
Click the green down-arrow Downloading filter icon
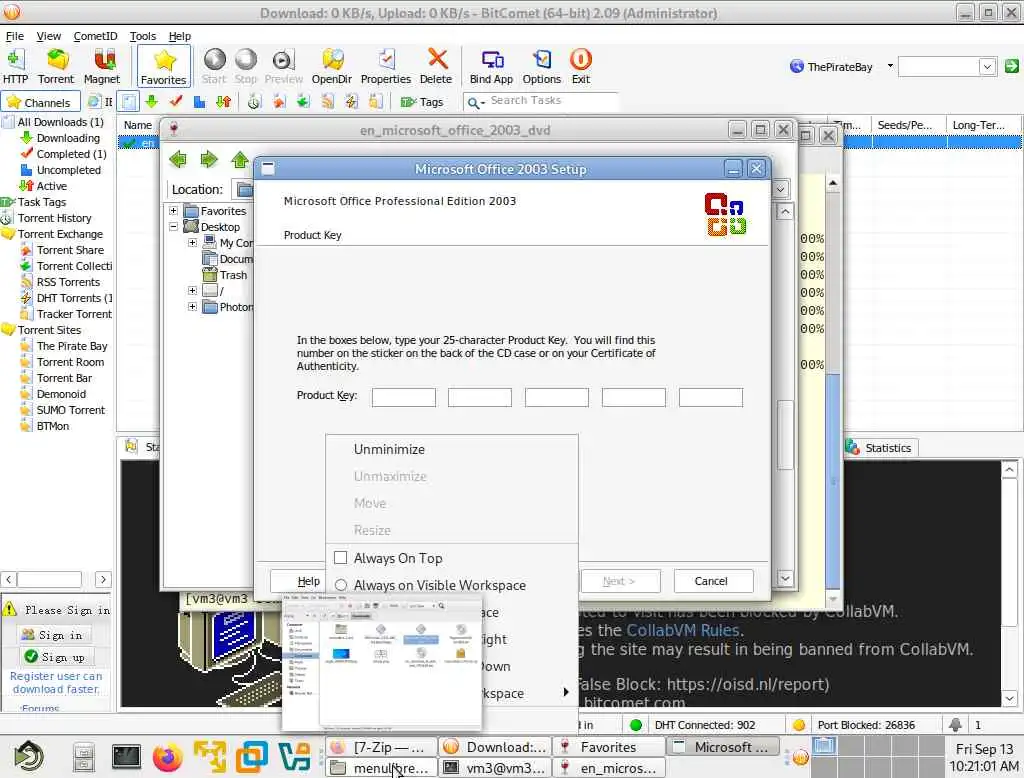(x=152, y=101)
